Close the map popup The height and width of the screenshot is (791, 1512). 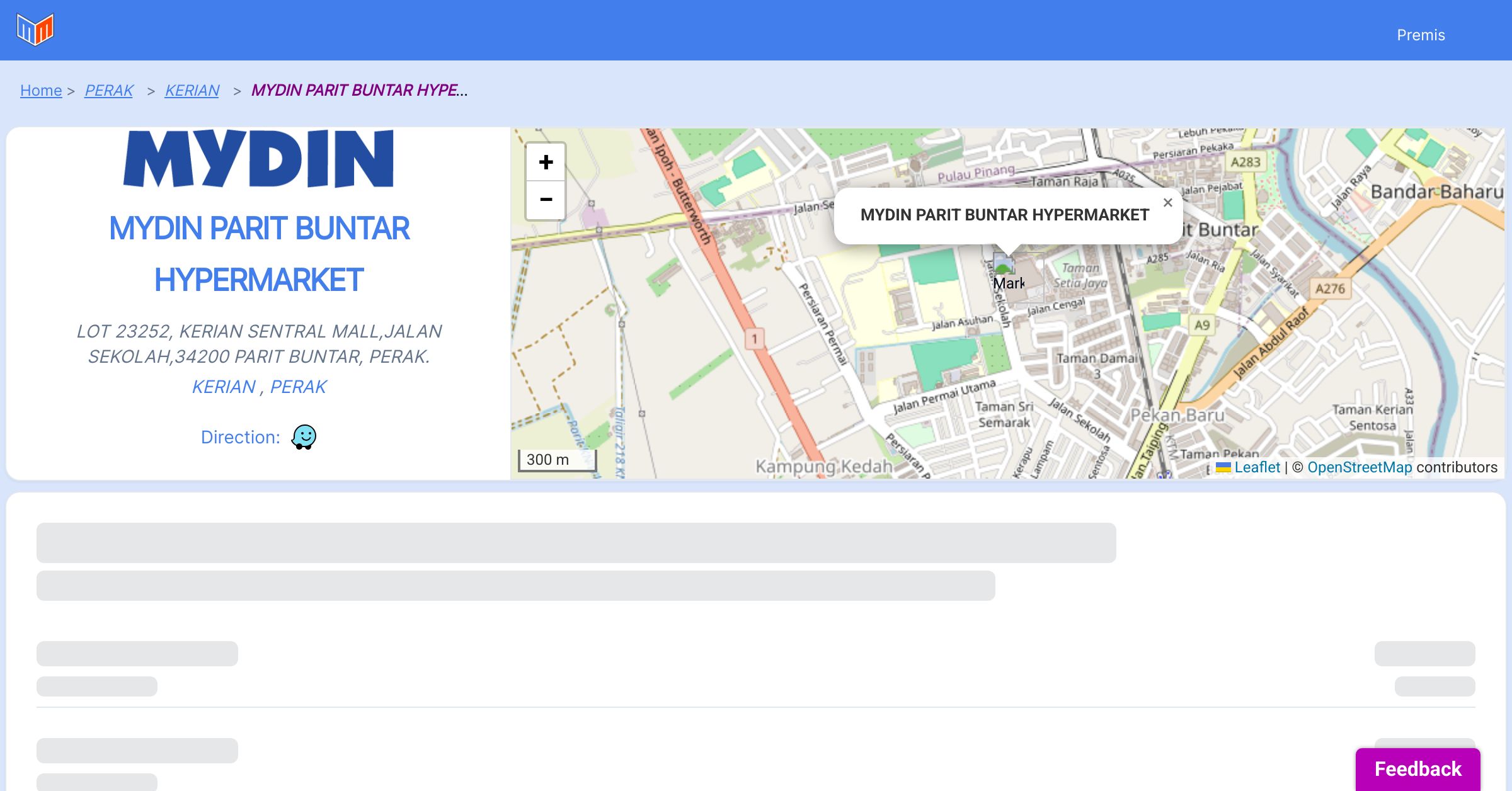click(x=1167, y=203)
